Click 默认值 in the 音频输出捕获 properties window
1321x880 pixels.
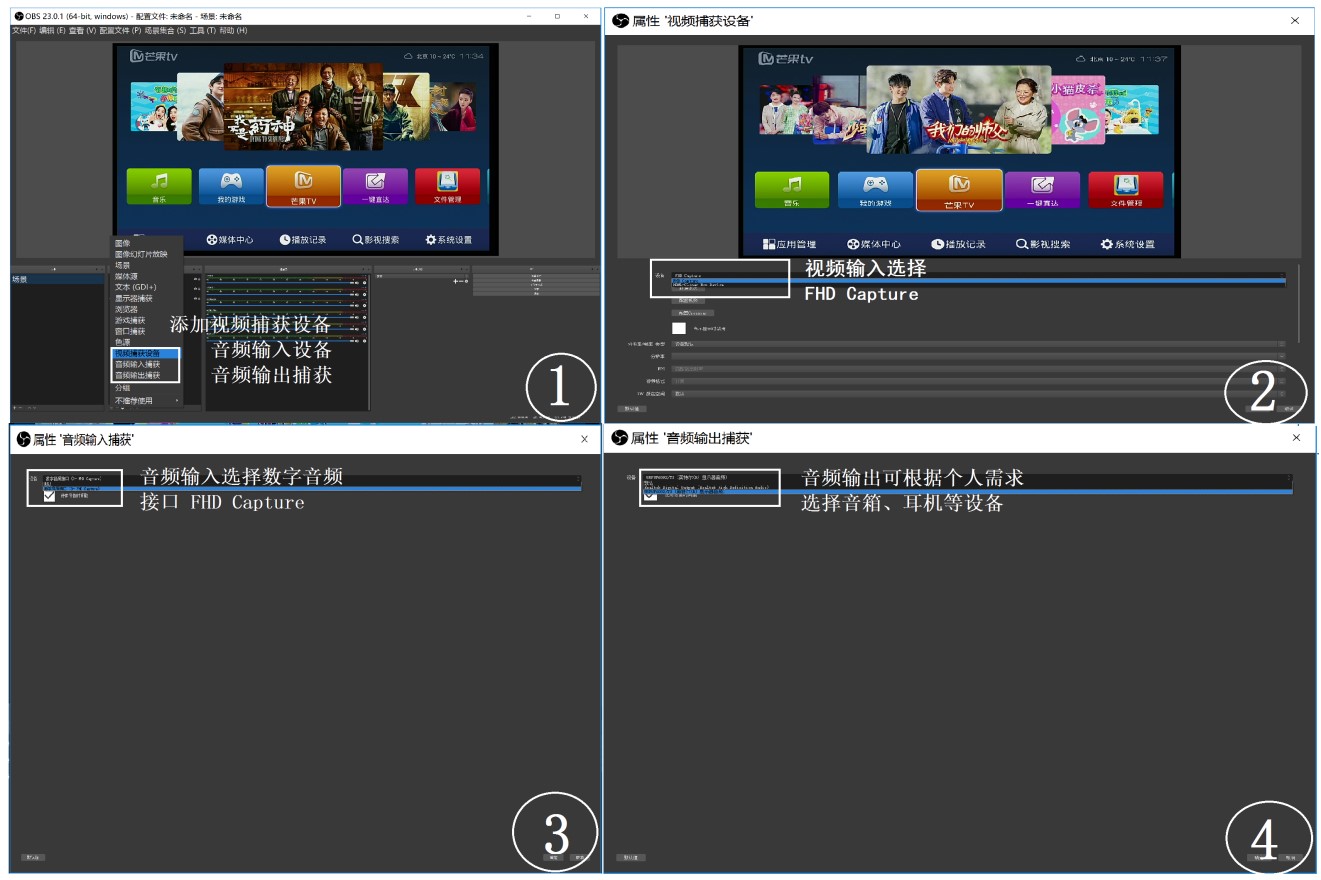(x=631, y=857)
